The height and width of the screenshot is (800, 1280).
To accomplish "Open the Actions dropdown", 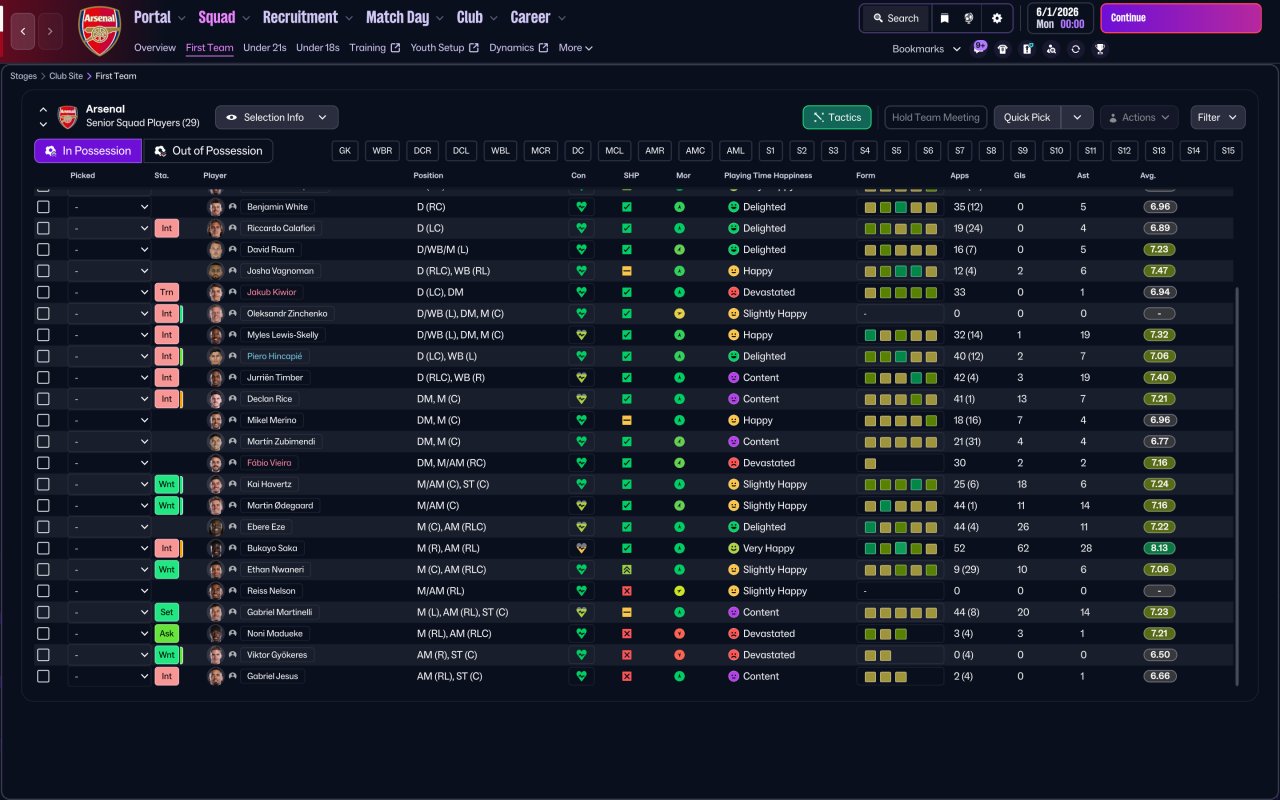I will point(1139,117).
